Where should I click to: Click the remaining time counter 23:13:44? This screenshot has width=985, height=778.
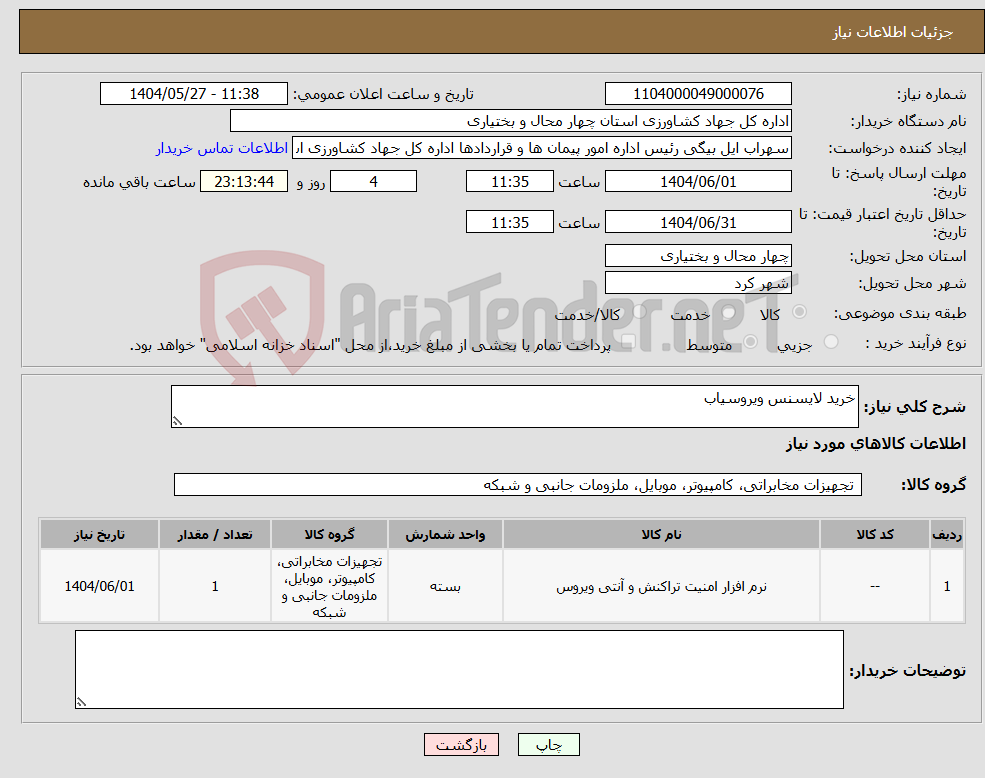244,181
